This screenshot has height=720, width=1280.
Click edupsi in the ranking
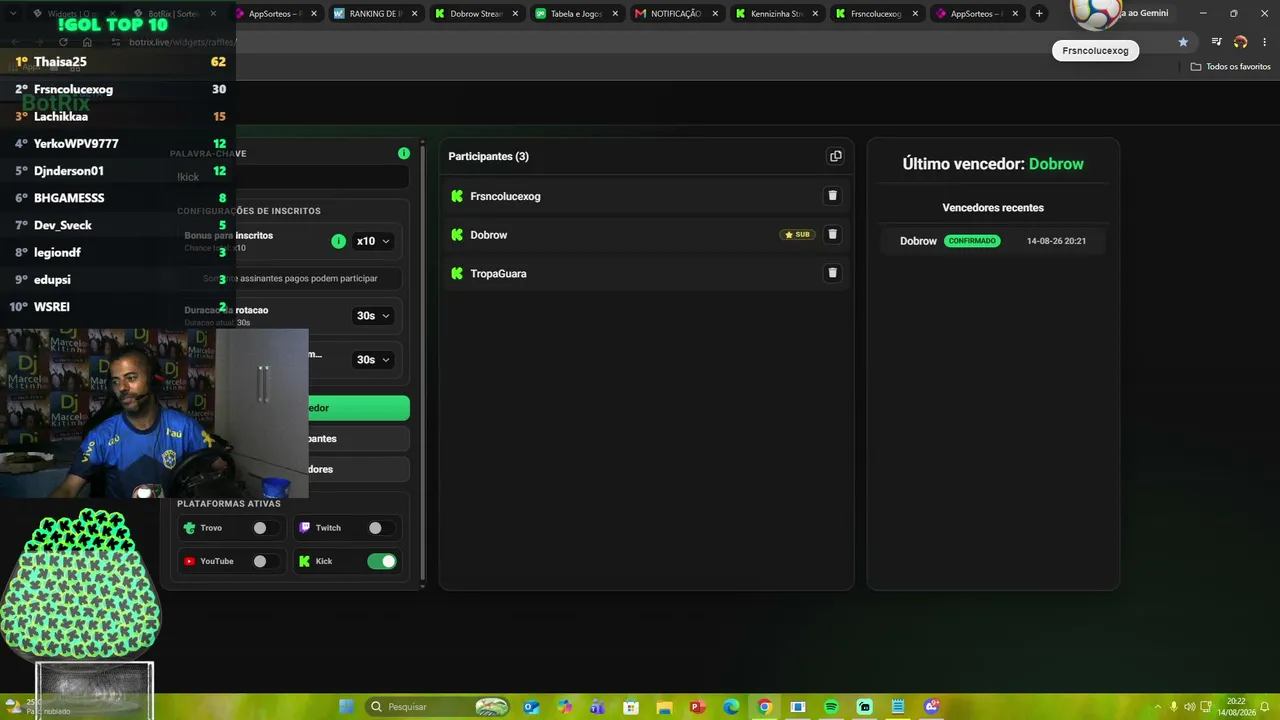click(x=52, y=280)
